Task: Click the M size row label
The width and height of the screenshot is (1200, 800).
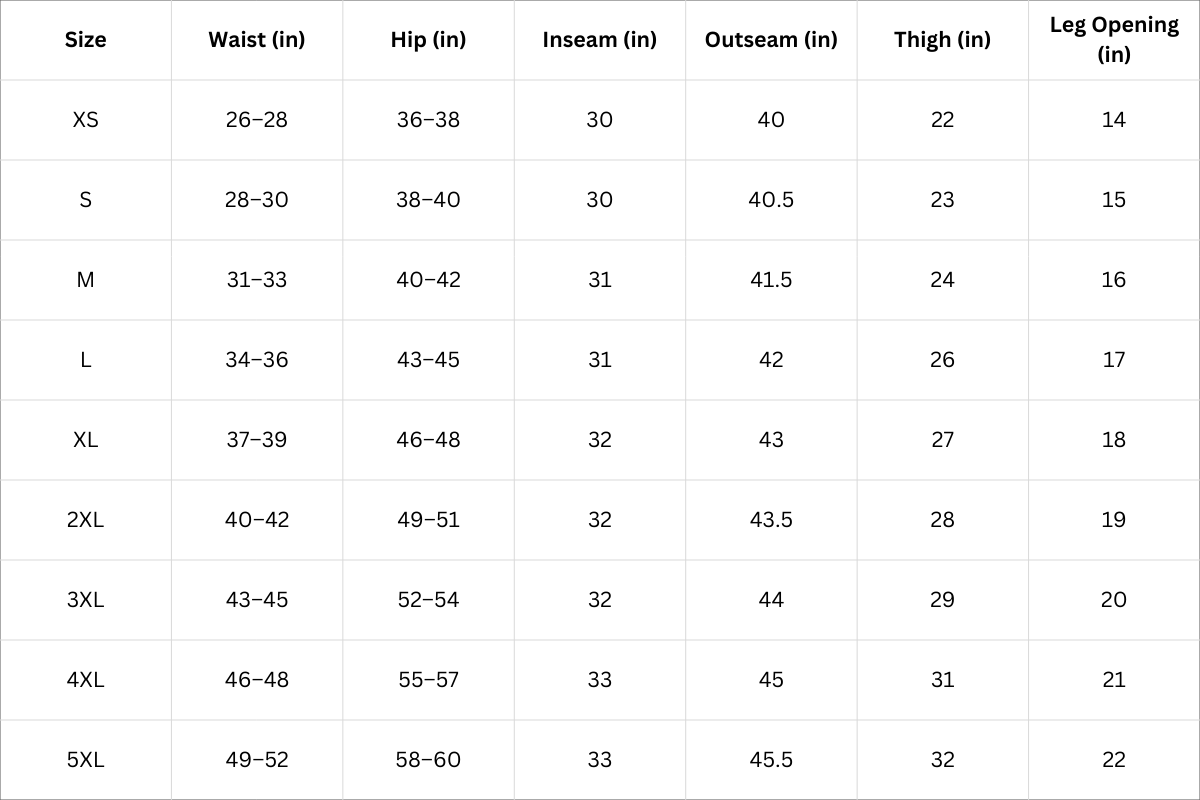Action: click(85, 280)
